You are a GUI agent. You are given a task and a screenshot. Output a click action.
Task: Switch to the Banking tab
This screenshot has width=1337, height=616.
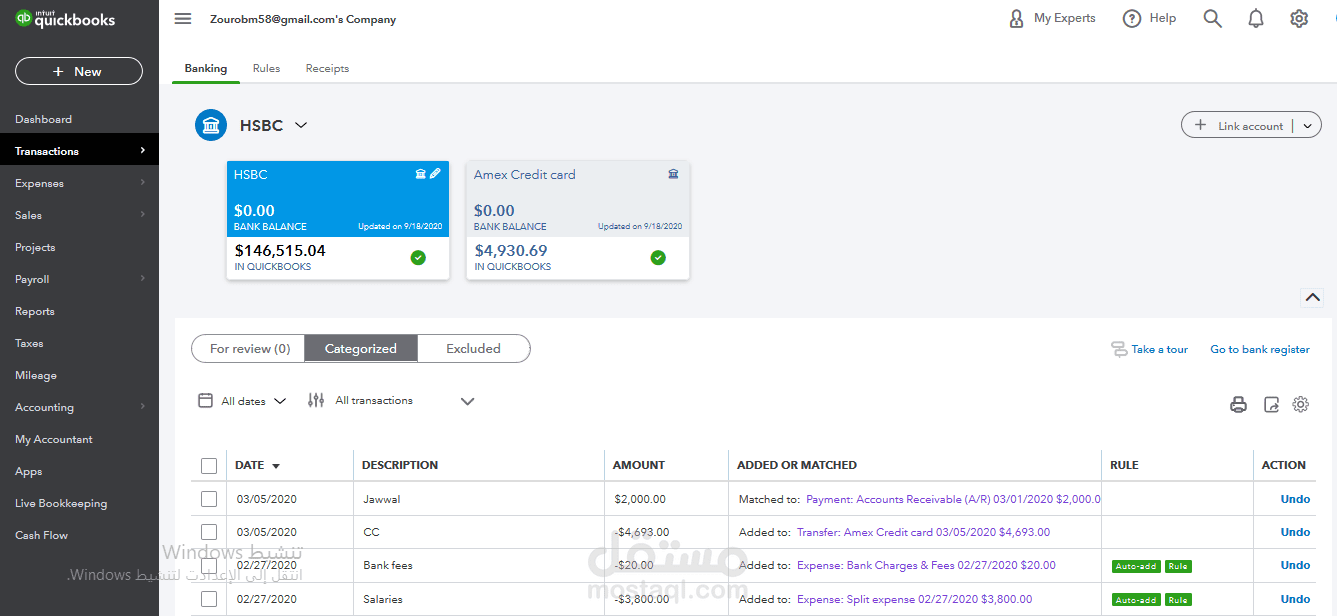point(206,69)
